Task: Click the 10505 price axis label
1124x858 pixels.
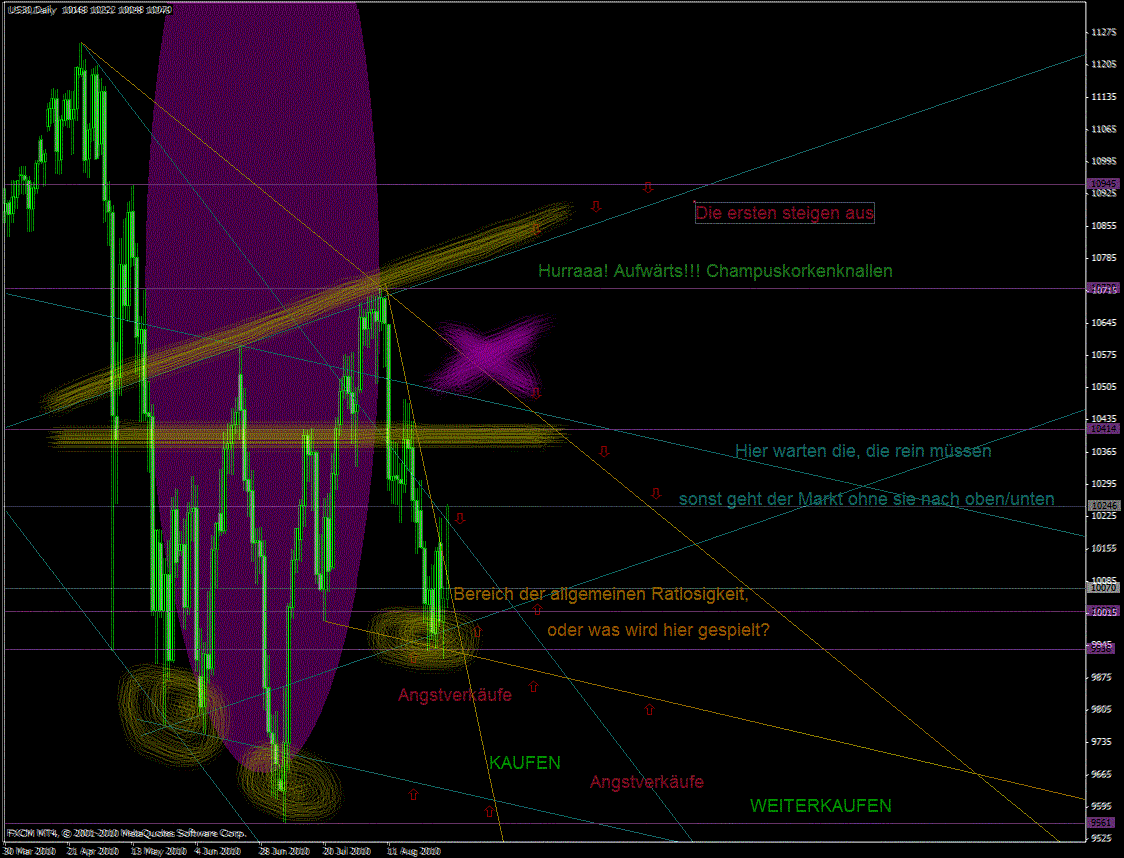Action: click(1104, 387)
